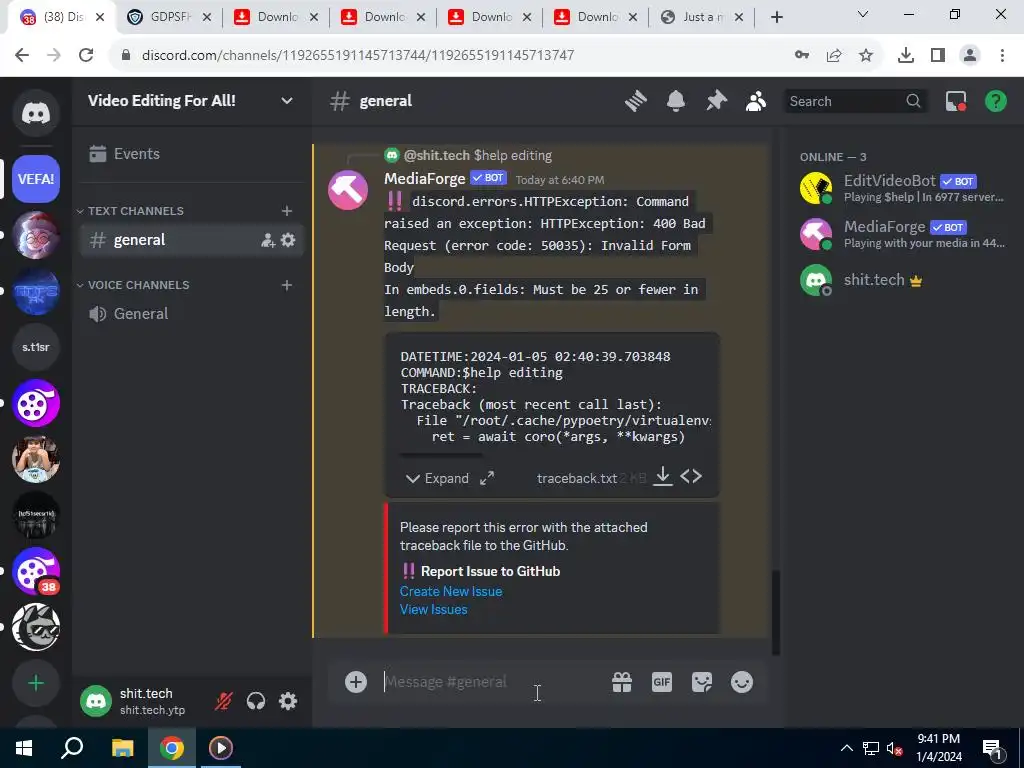Image resolution: width=1024 pixels, height=768 pixels.
Task: View traceback.txt source code icon
Action: coord(691,476)
